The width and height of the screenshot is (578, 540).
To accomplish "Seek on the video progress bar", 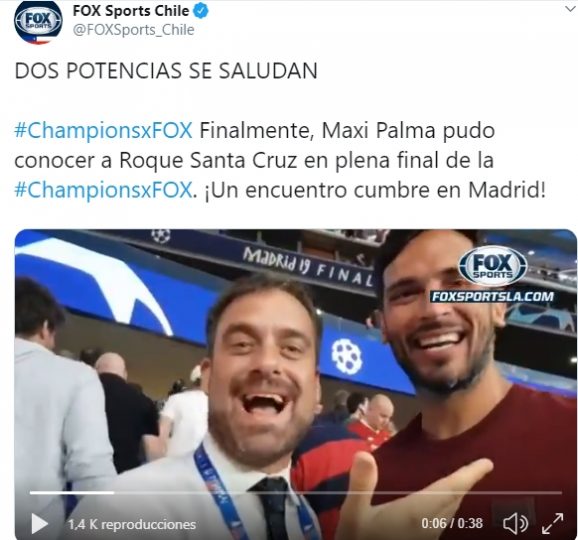I will pos(296,492).
